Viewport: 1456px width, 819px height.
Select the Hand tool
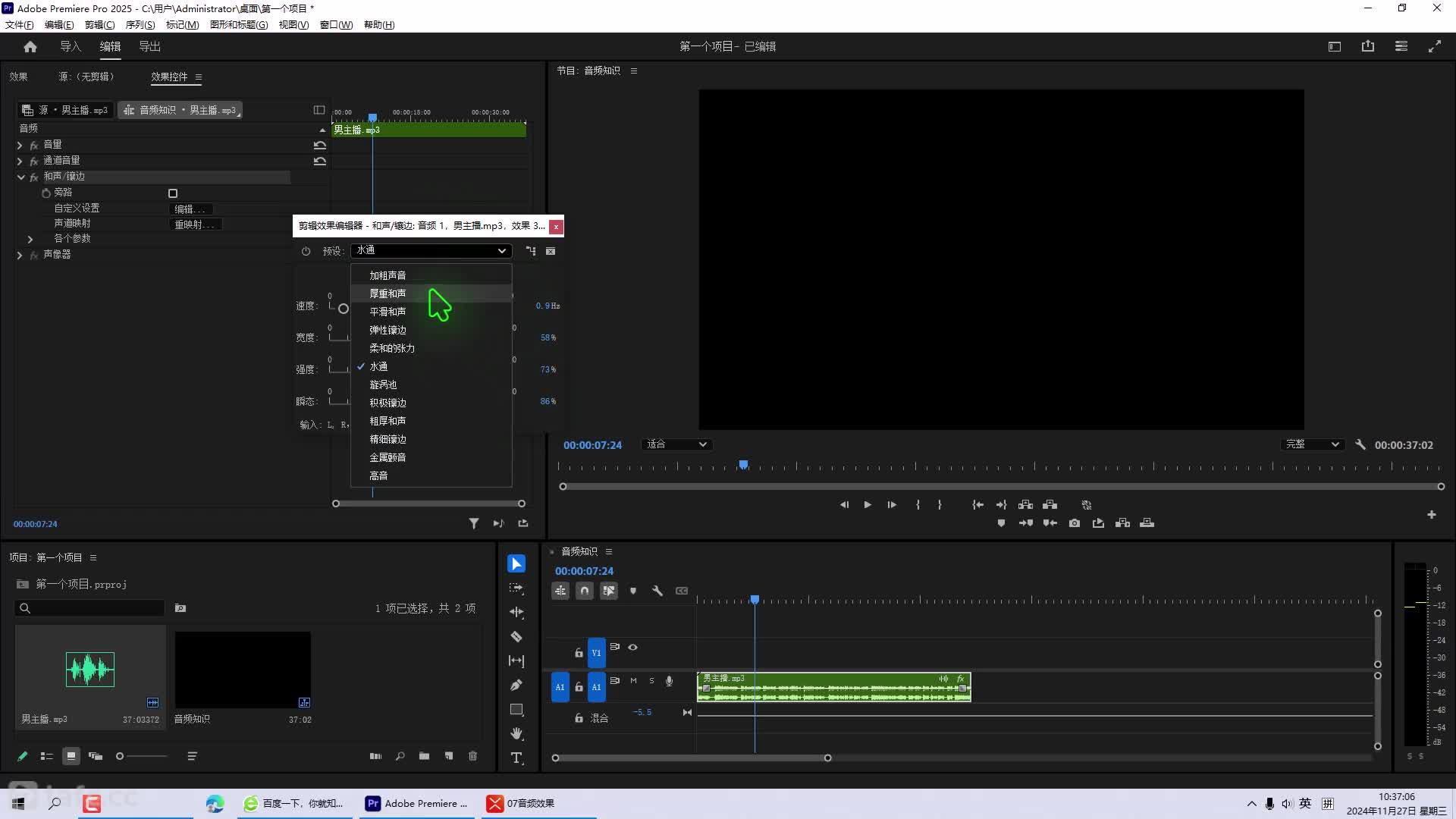coord(516,733)
